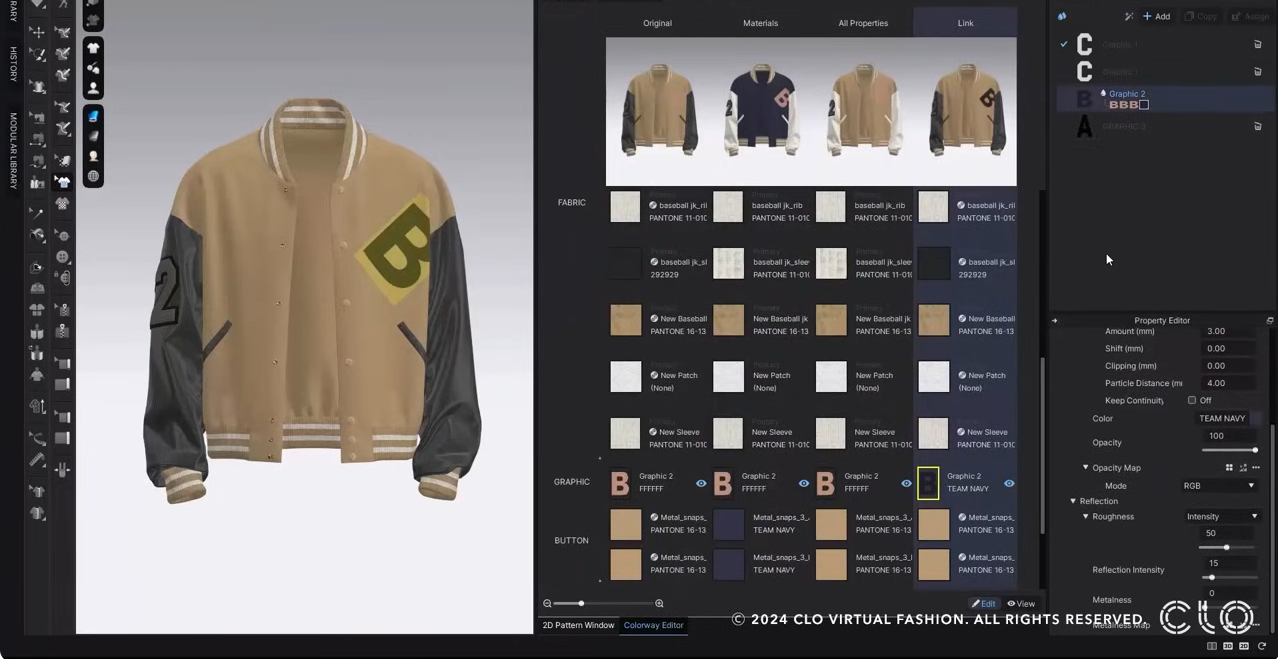This screenshot has height=659, width=1278.
Task: Switch to the All Properties tab
Action: pos(862,22)
